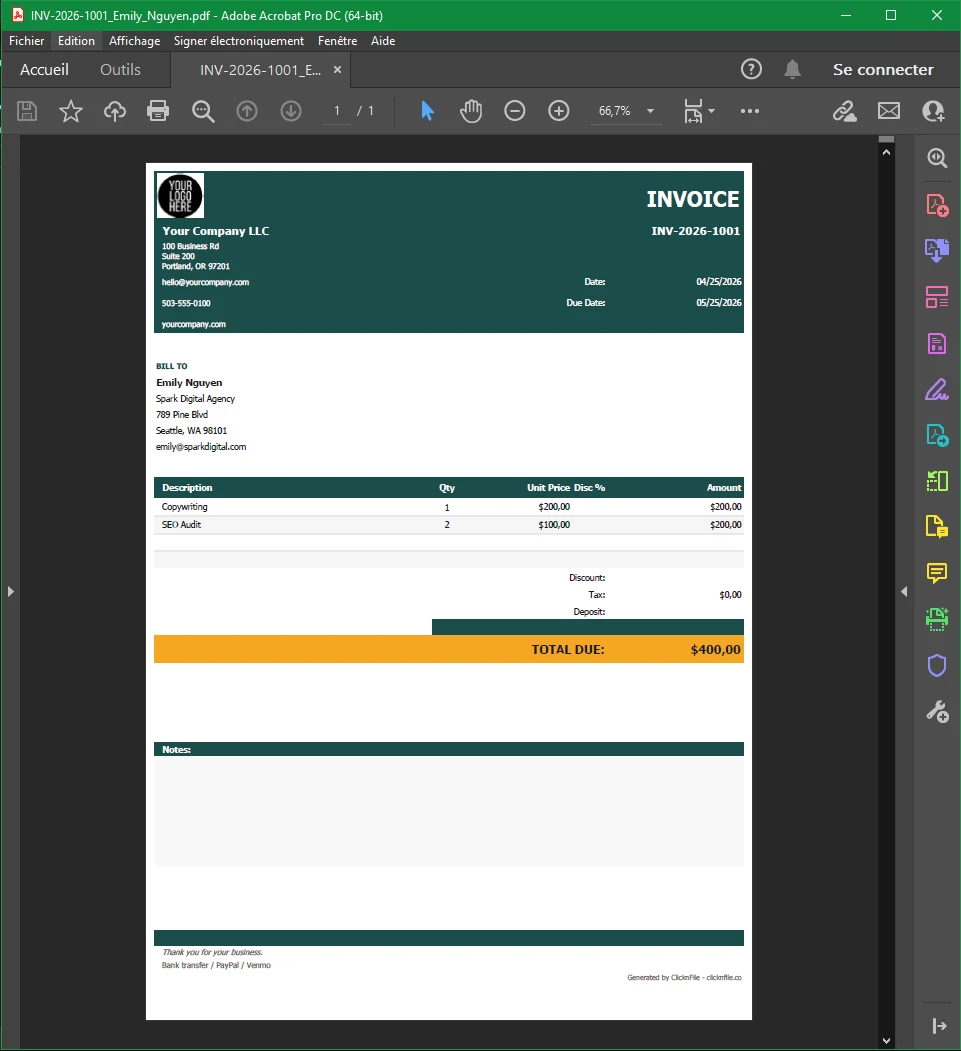This screenshot has height=1051, width=961.
Task: Select the INV-2026-1001_E... document tab
Action: pos(260,70)
